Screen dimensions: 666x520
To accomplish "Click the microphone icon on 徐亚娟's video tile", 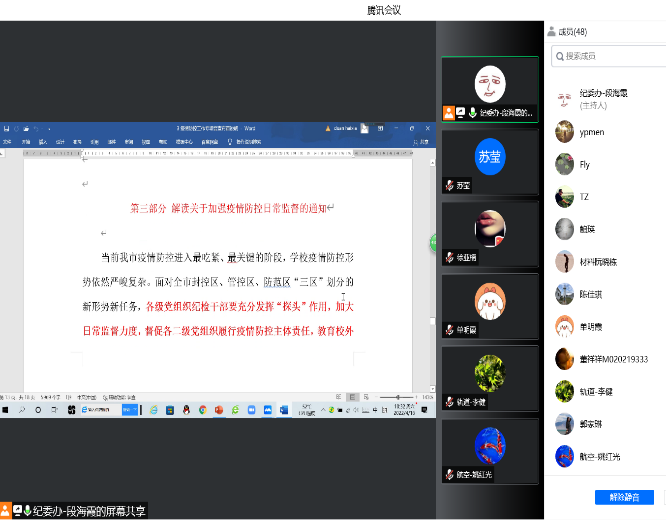I will coord(450,258).
